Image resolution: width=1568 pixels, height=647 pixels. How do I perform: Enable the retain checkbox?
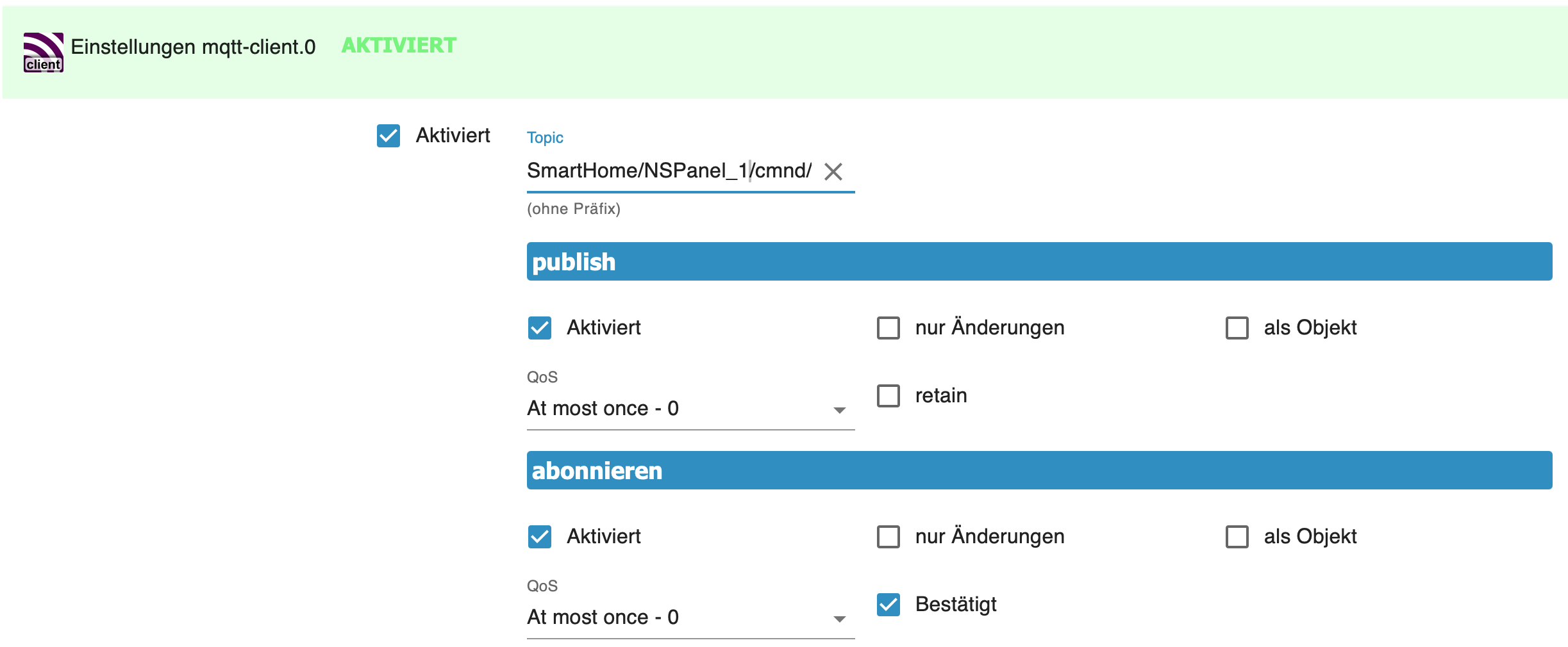click(888, 396)
